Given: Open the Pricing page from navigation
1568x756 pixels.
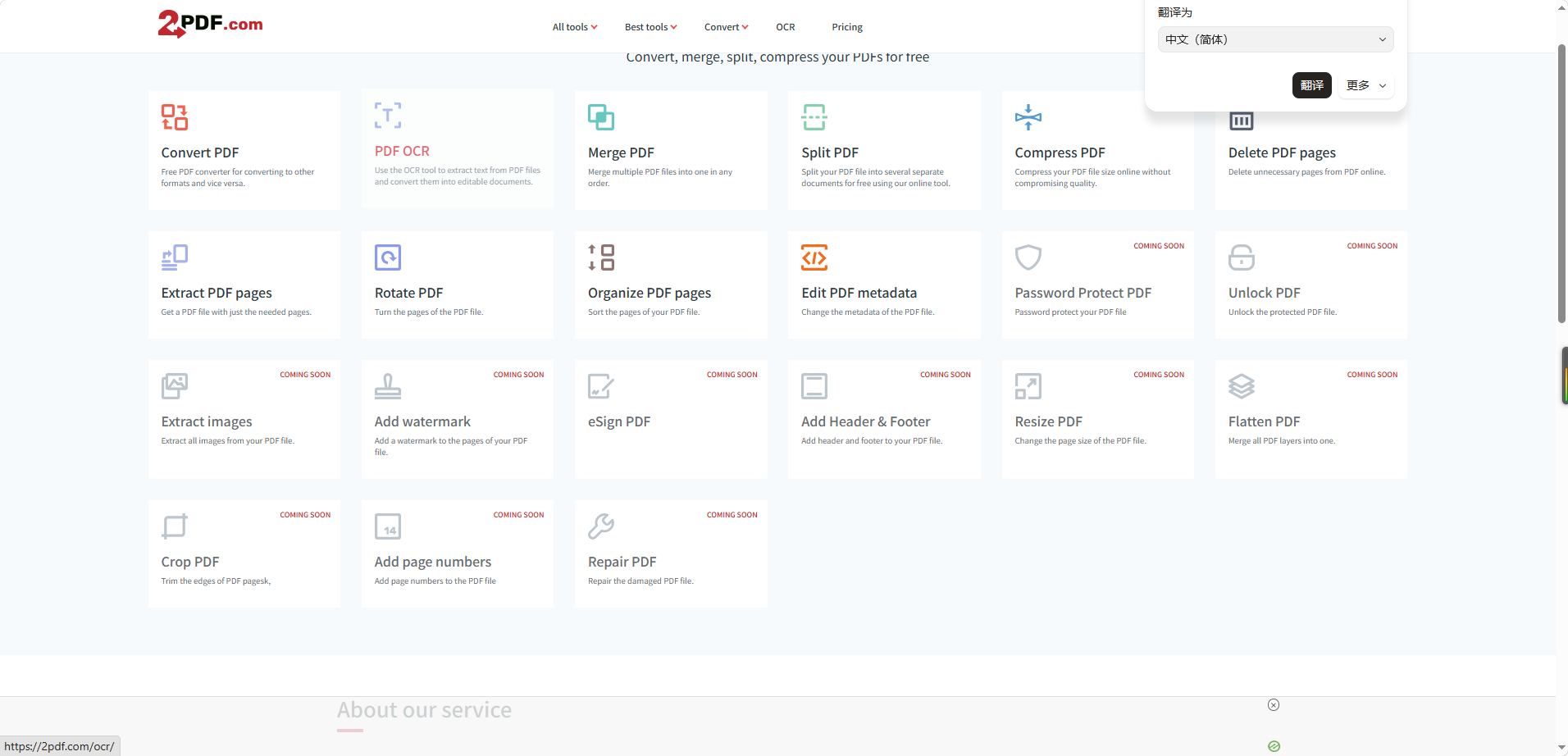Looking at the screenshot, I should click(x=847, y=27).
